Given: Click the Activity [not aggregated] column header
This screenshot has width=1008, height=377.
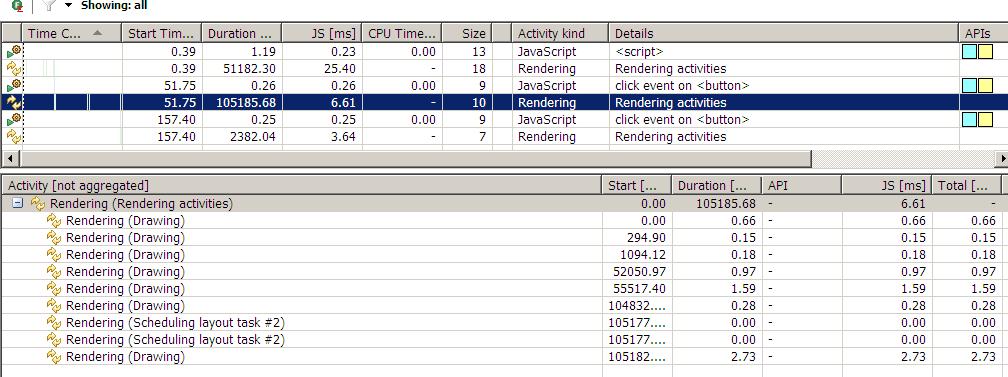Looking at the screenshot, I should coord(301,185).
